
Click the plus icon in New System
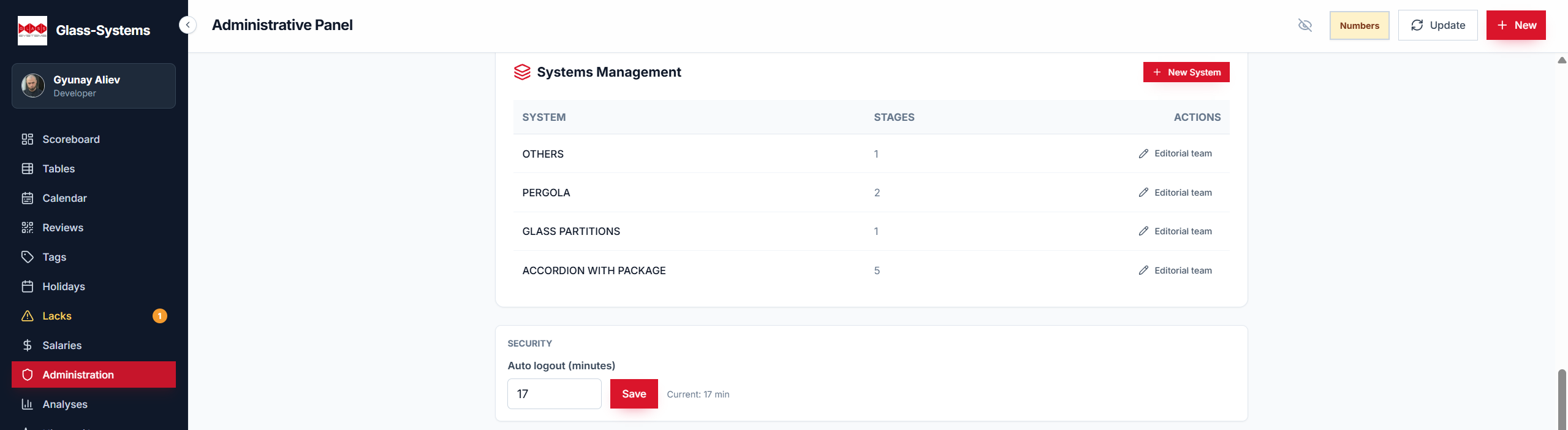tap(1157, 72)
